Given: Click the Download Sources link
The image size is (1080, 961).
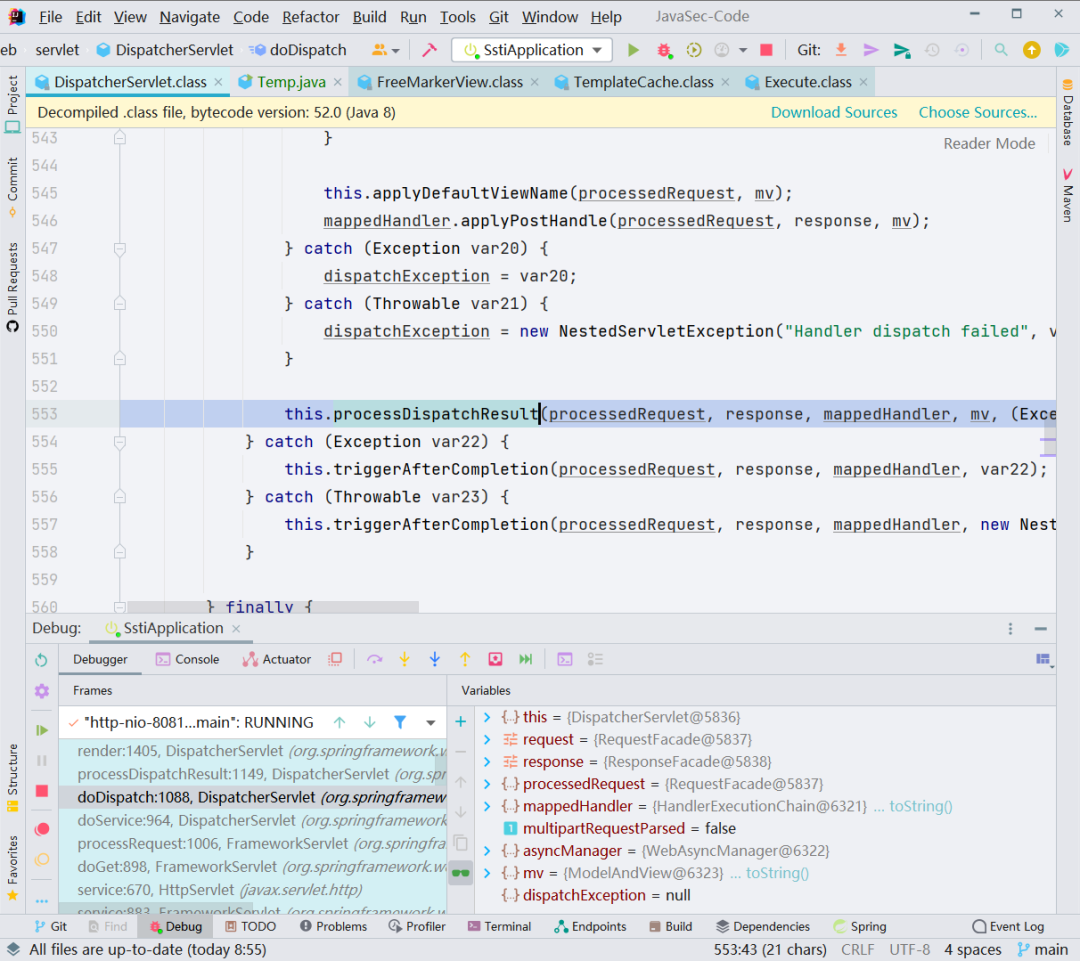Looking at the screenshot, I should click(x=834, y=113).
